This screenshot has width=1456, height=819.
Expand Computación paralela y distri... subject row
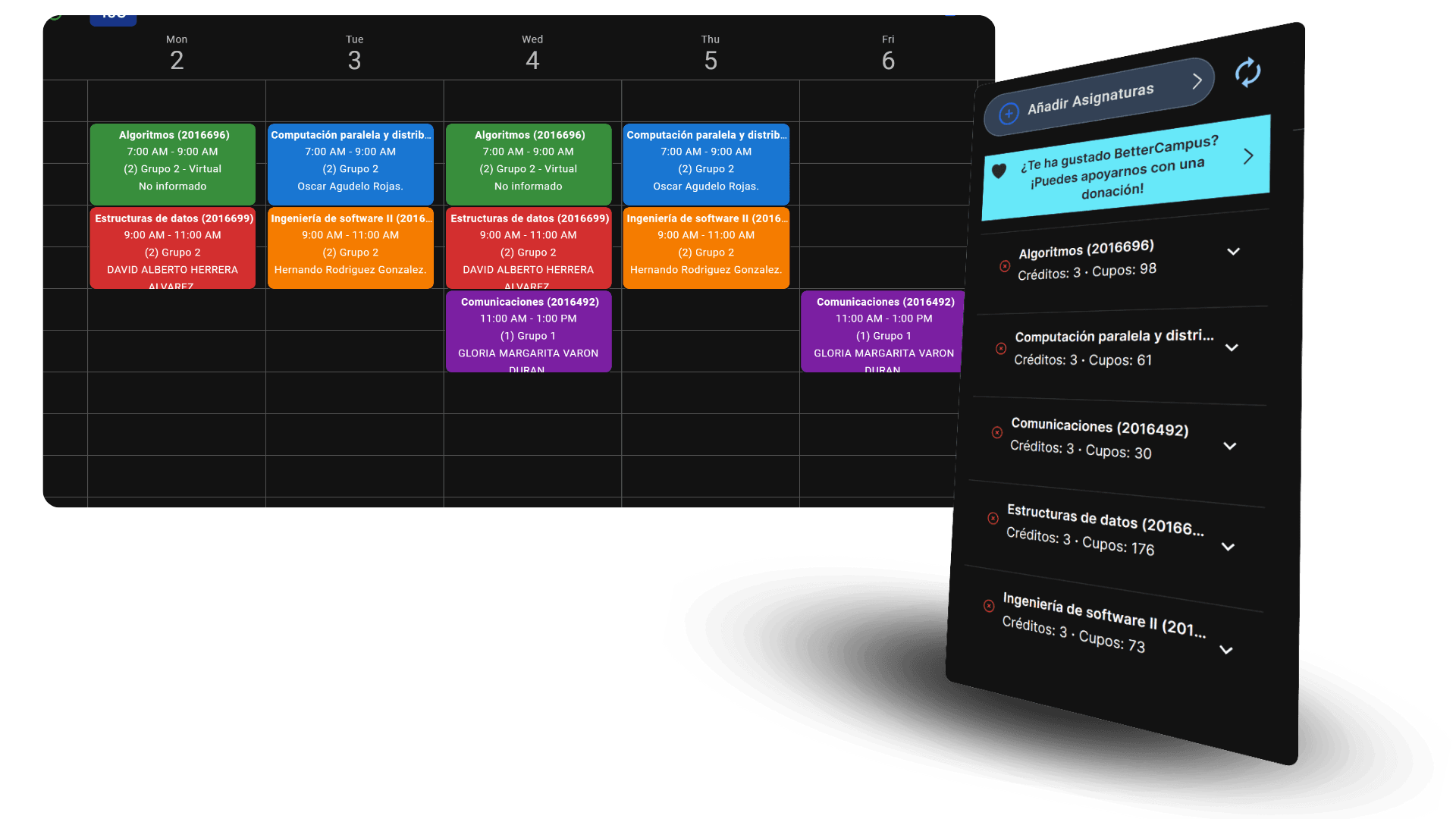coord(1232,348)
